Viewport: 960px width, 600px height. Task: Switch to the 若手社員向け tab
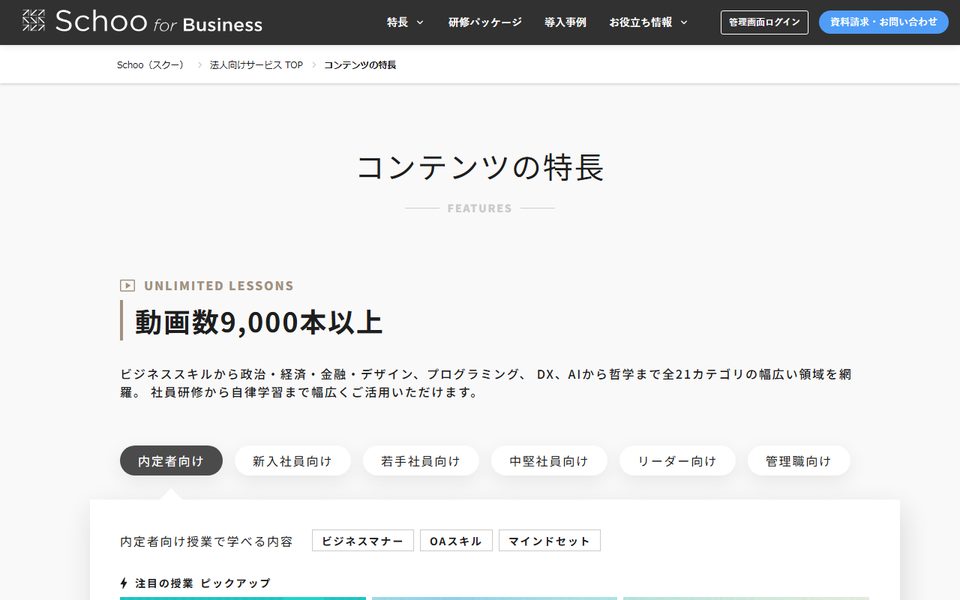pyautogui.click(x=421, y=460)
